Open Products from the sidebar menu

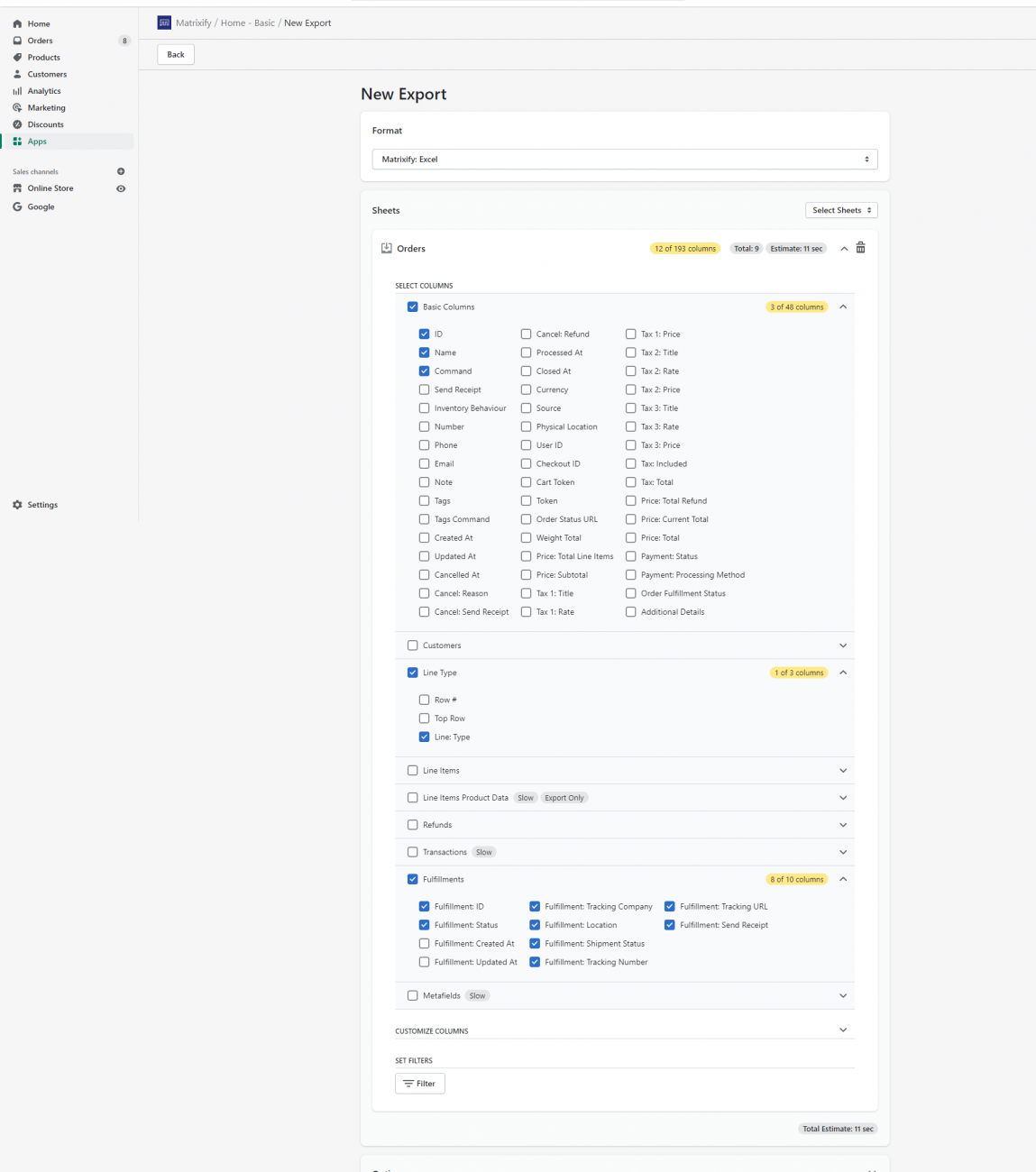coord(42,57)
